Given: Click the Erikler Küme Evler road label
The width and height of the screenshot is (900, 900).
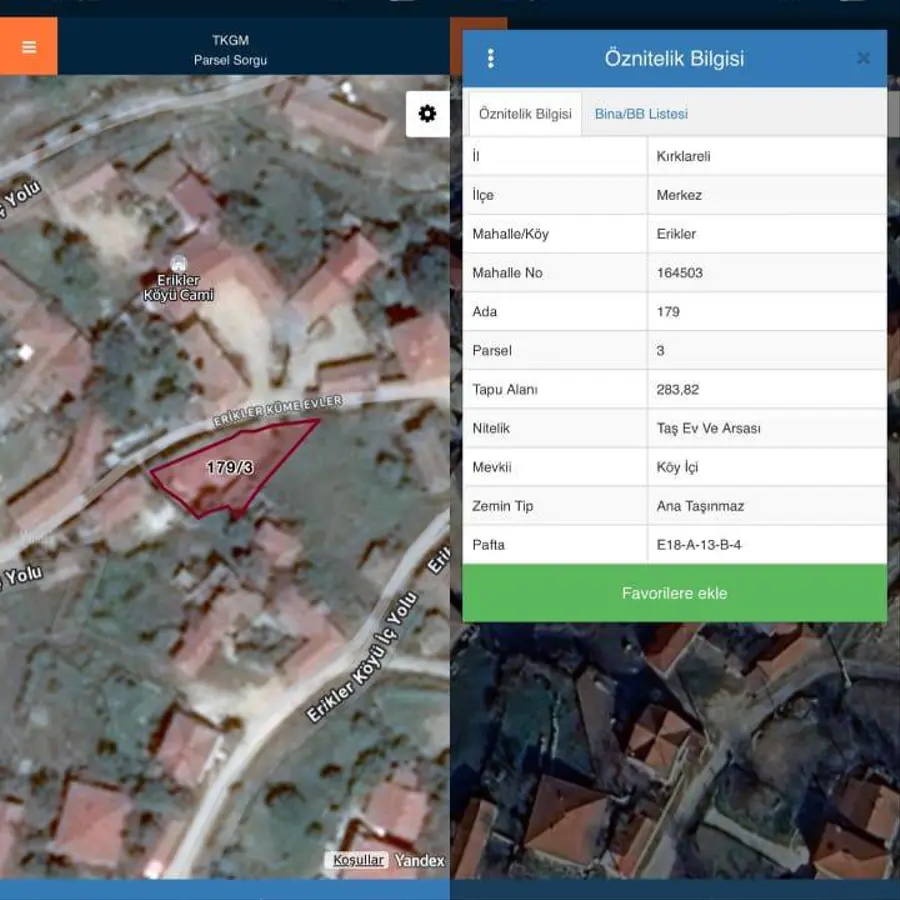Looking at the screenshot, I should coord(277,412).
